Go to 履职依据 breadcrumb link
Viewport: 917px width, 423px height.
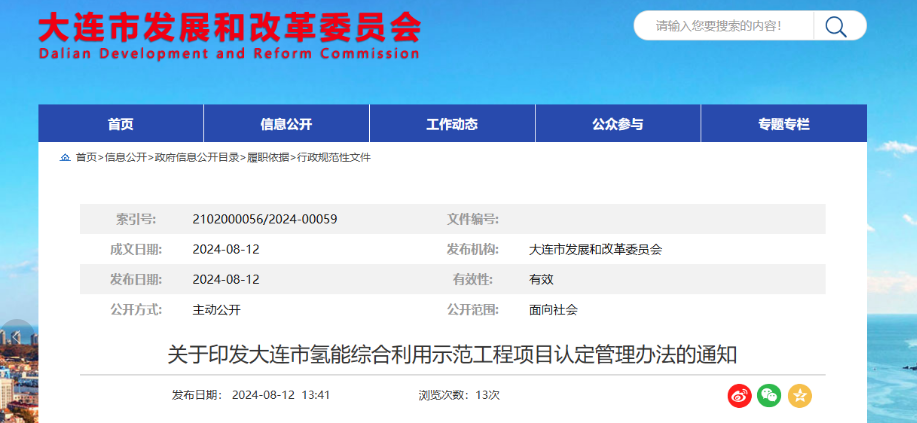coord(268,157)
